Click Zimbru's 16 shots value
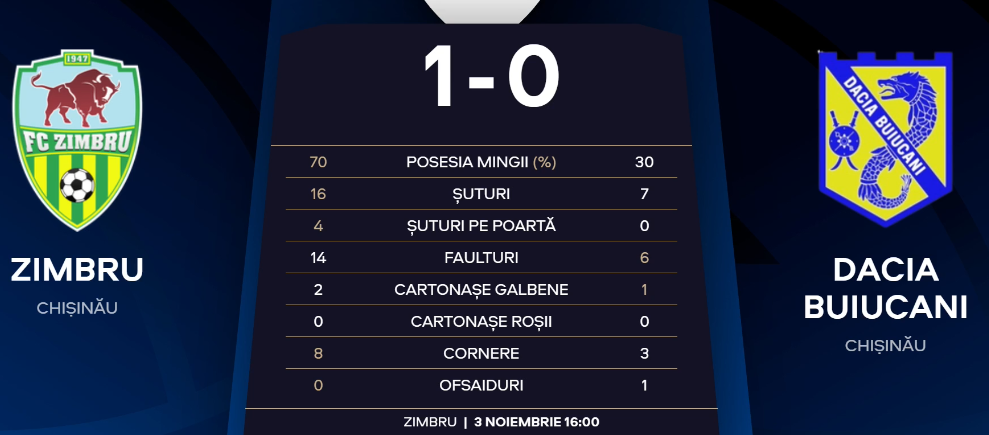Screen dimensions: 989x435 [x=319, y=194]
